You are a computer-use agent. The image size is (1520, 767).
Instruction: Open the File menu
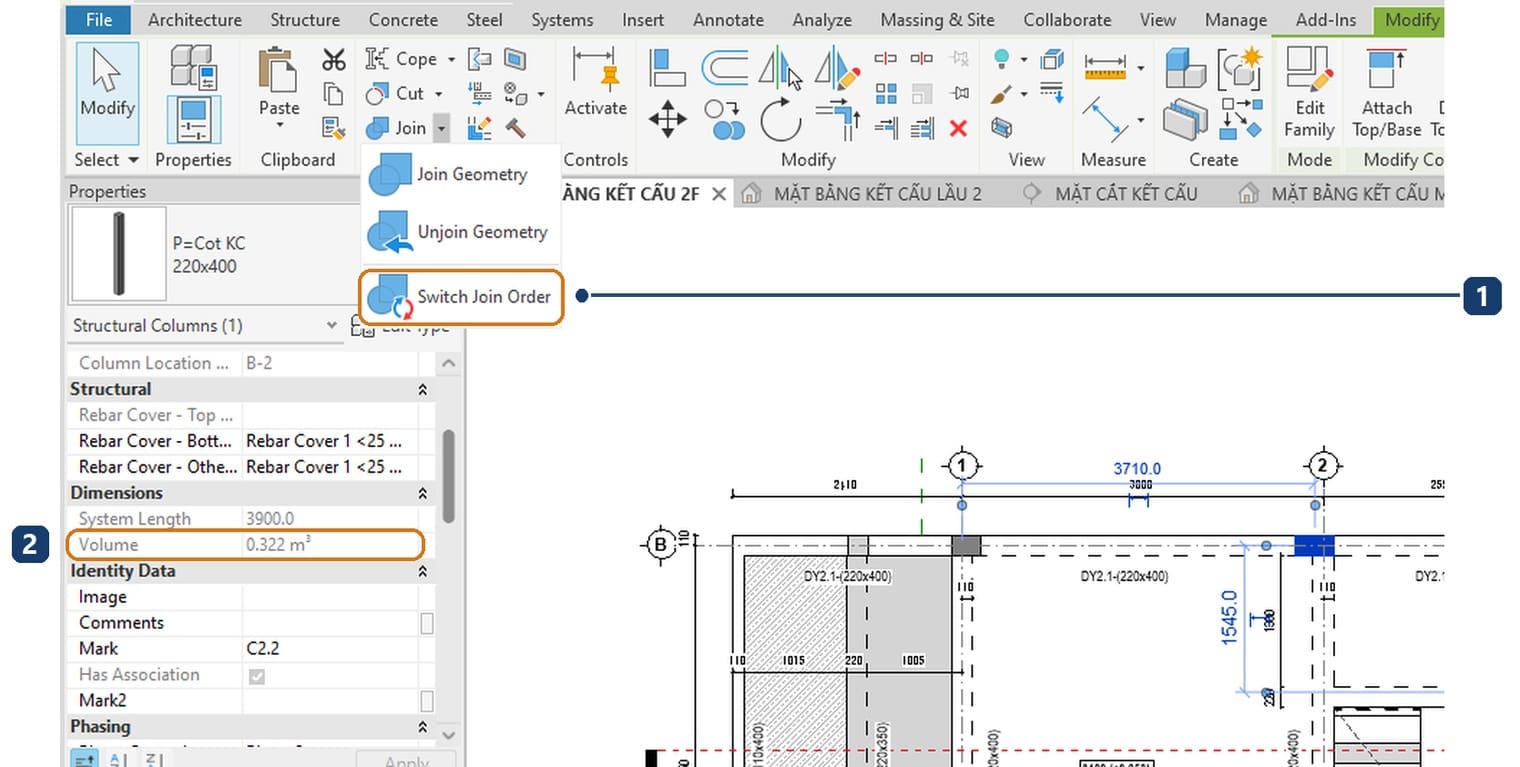99,19
